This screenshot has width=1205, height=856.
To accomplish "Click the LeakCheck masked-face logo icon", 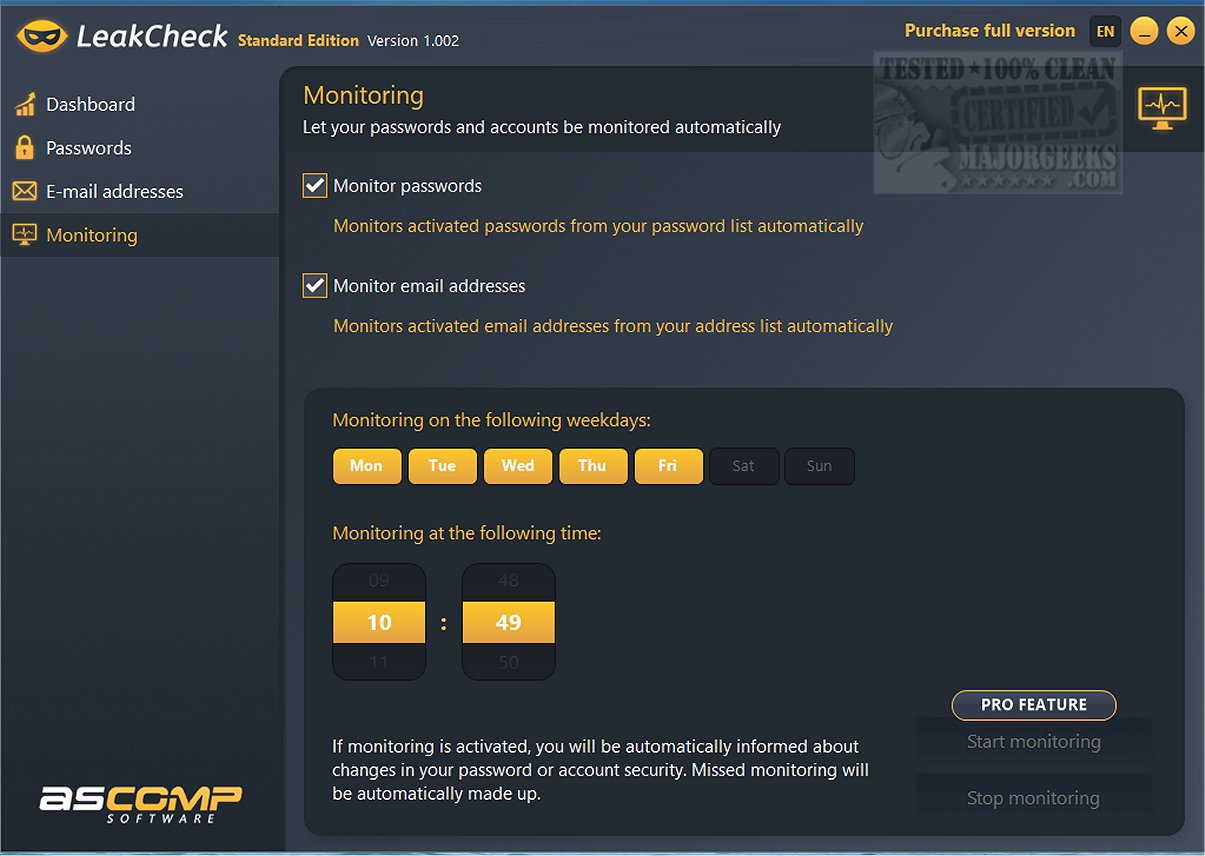I will [x=43, y=37].
